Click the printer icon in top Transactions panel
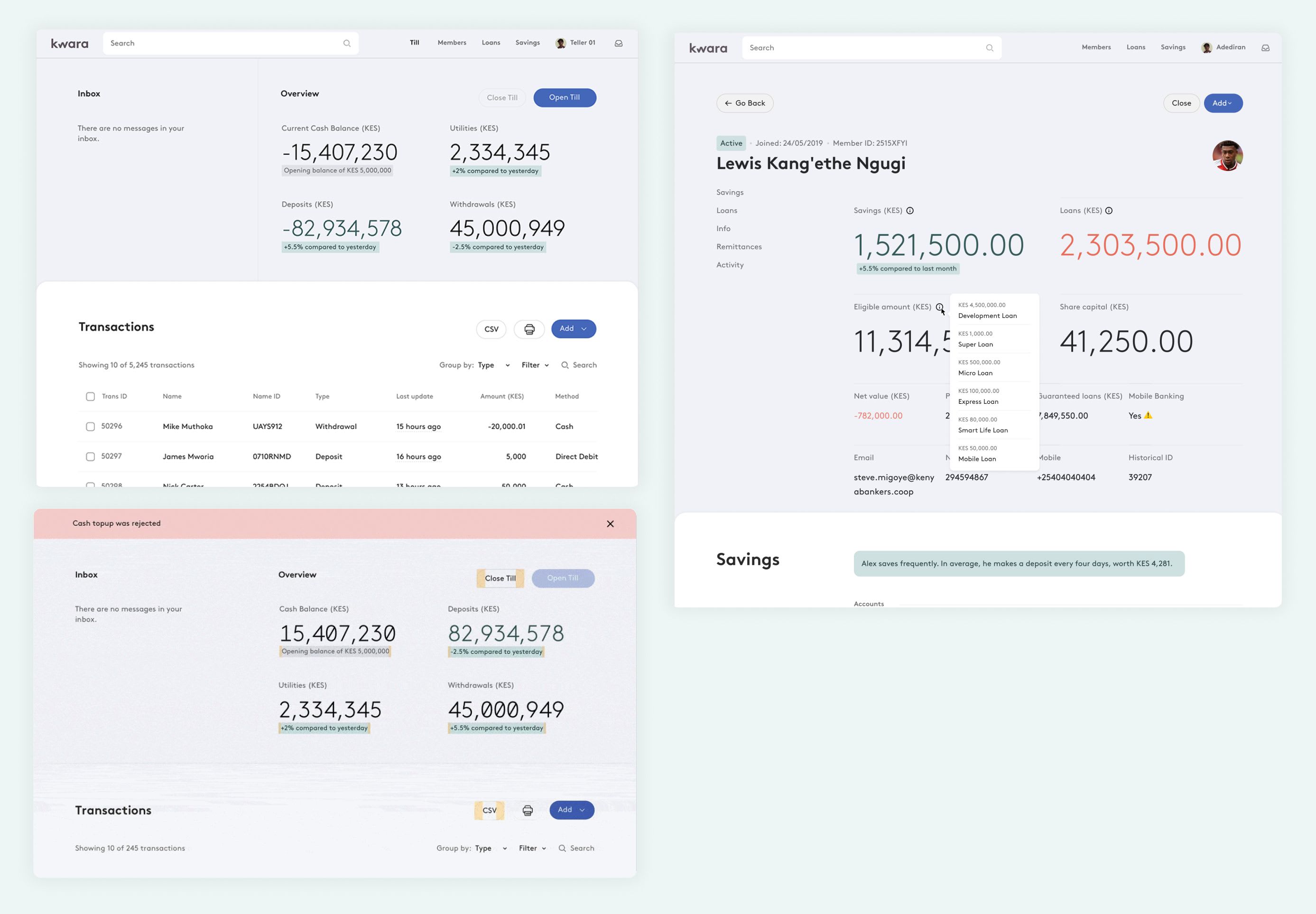1316x914 pixels. 529,329
